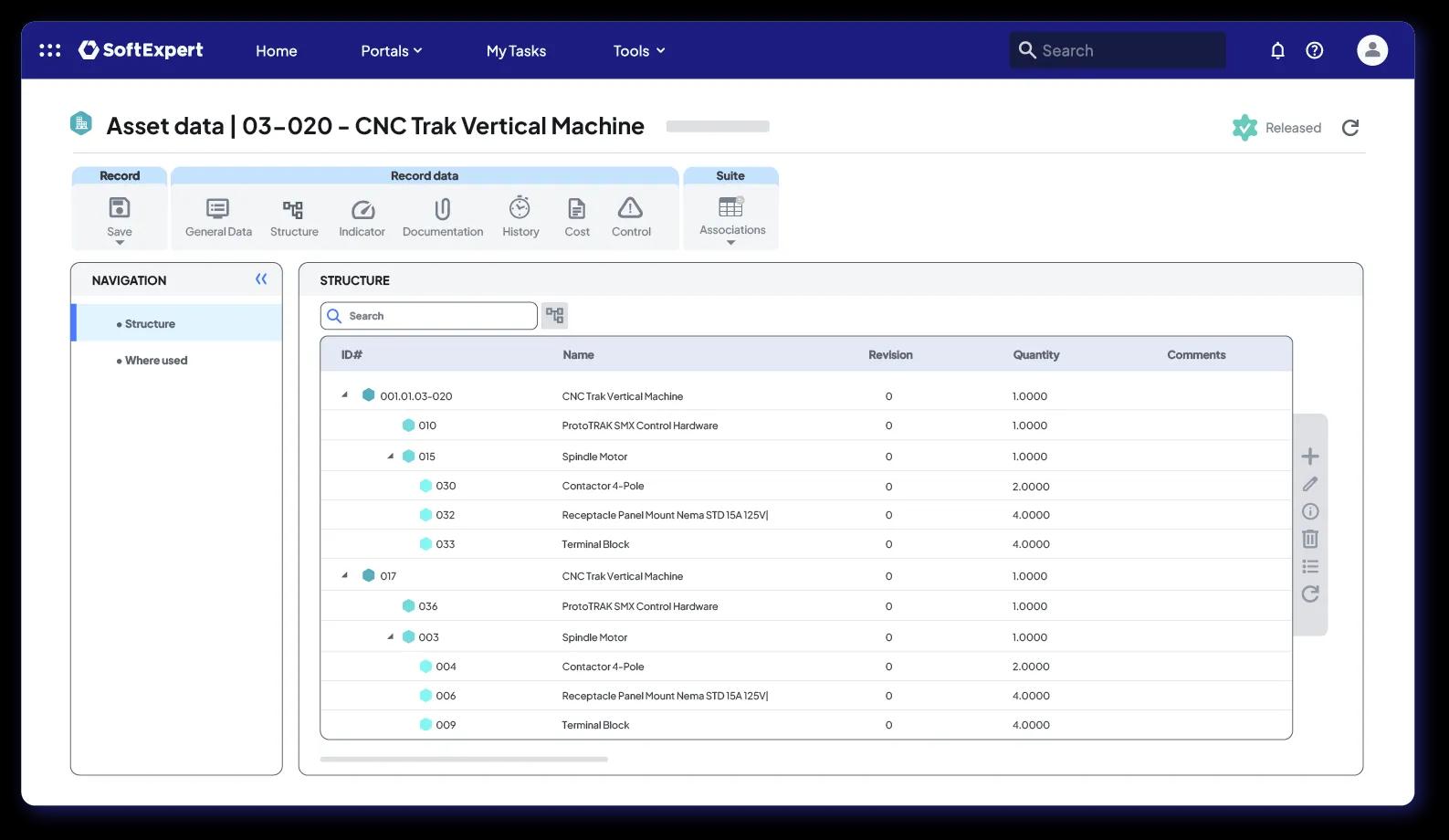1449x840 pixels.
Task: Select Structure in the navigation panel
Action: coord(178,323)
